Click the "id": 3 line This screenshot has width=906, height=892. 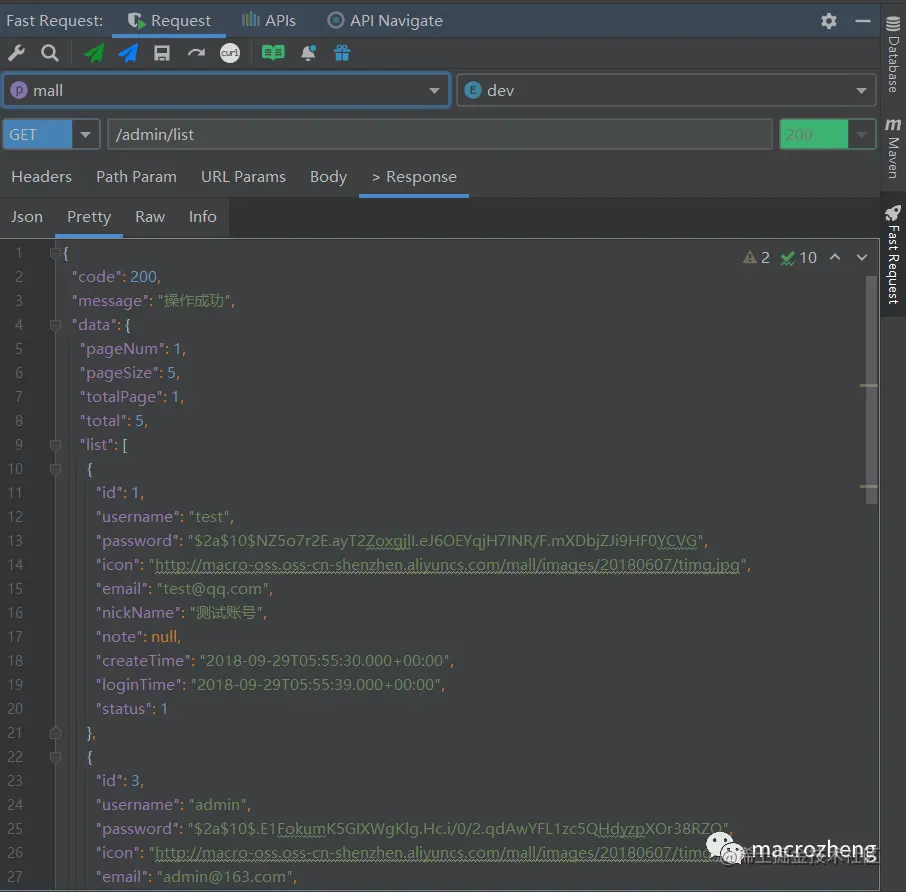tap(120, 781)
